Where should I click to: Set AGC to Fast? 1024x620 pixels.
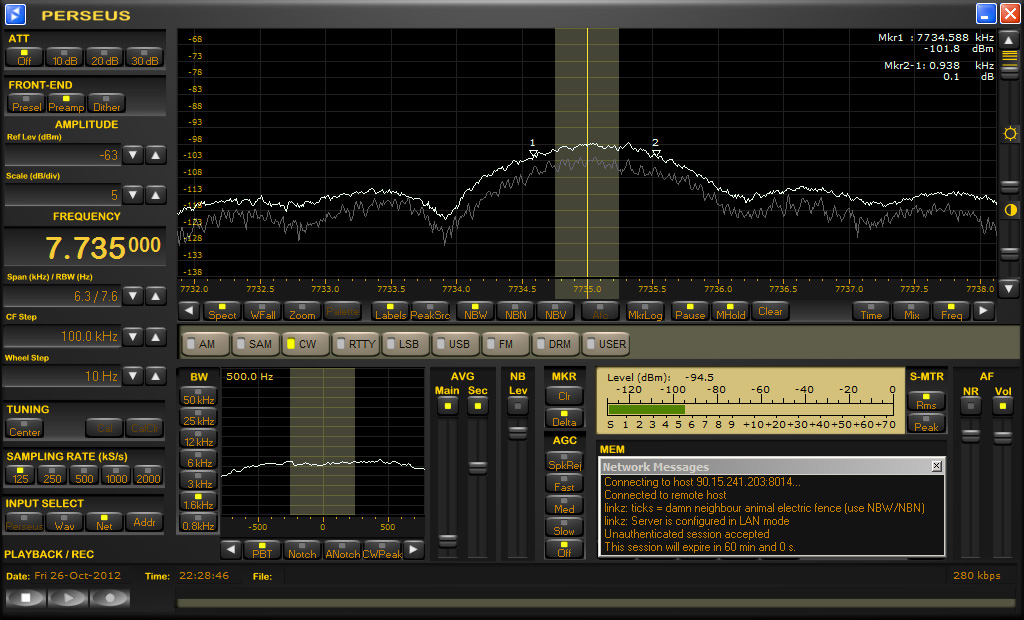[x=564, y=483]
